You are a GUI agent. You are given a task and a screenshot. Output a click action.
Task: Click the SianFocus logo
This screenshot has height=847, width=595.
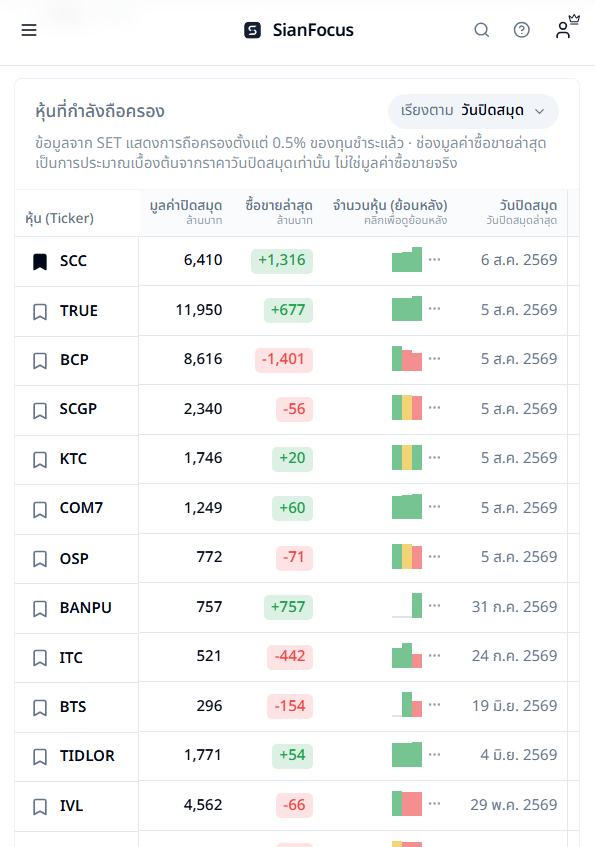299,30
